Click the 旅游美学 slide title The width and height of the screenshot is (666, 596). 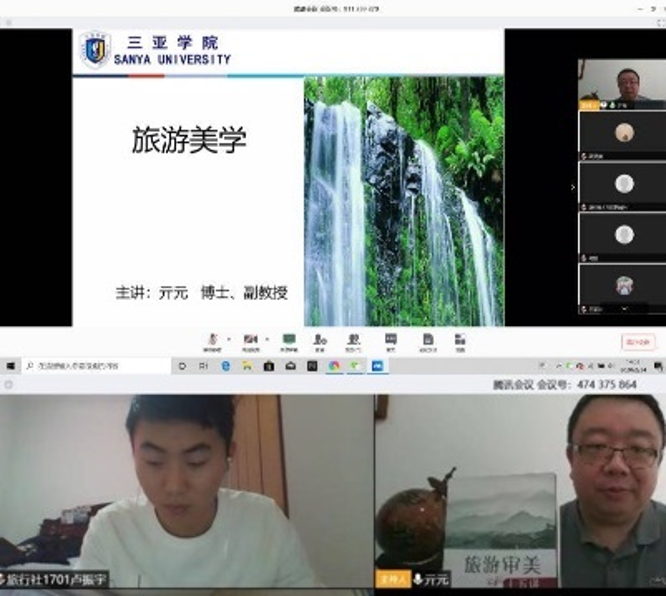189,141
